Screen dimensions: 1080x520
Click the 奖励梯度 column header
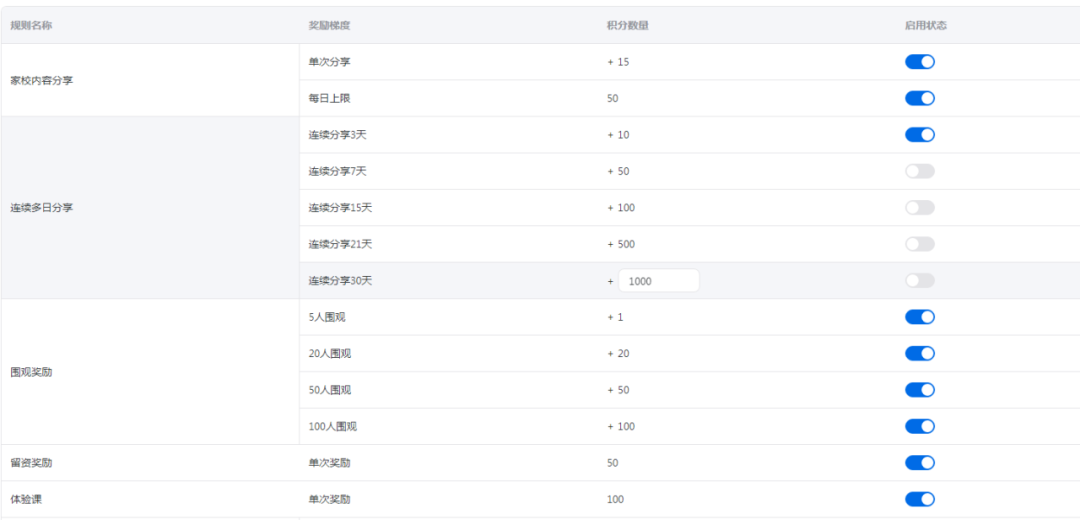(x=329, y=25)
